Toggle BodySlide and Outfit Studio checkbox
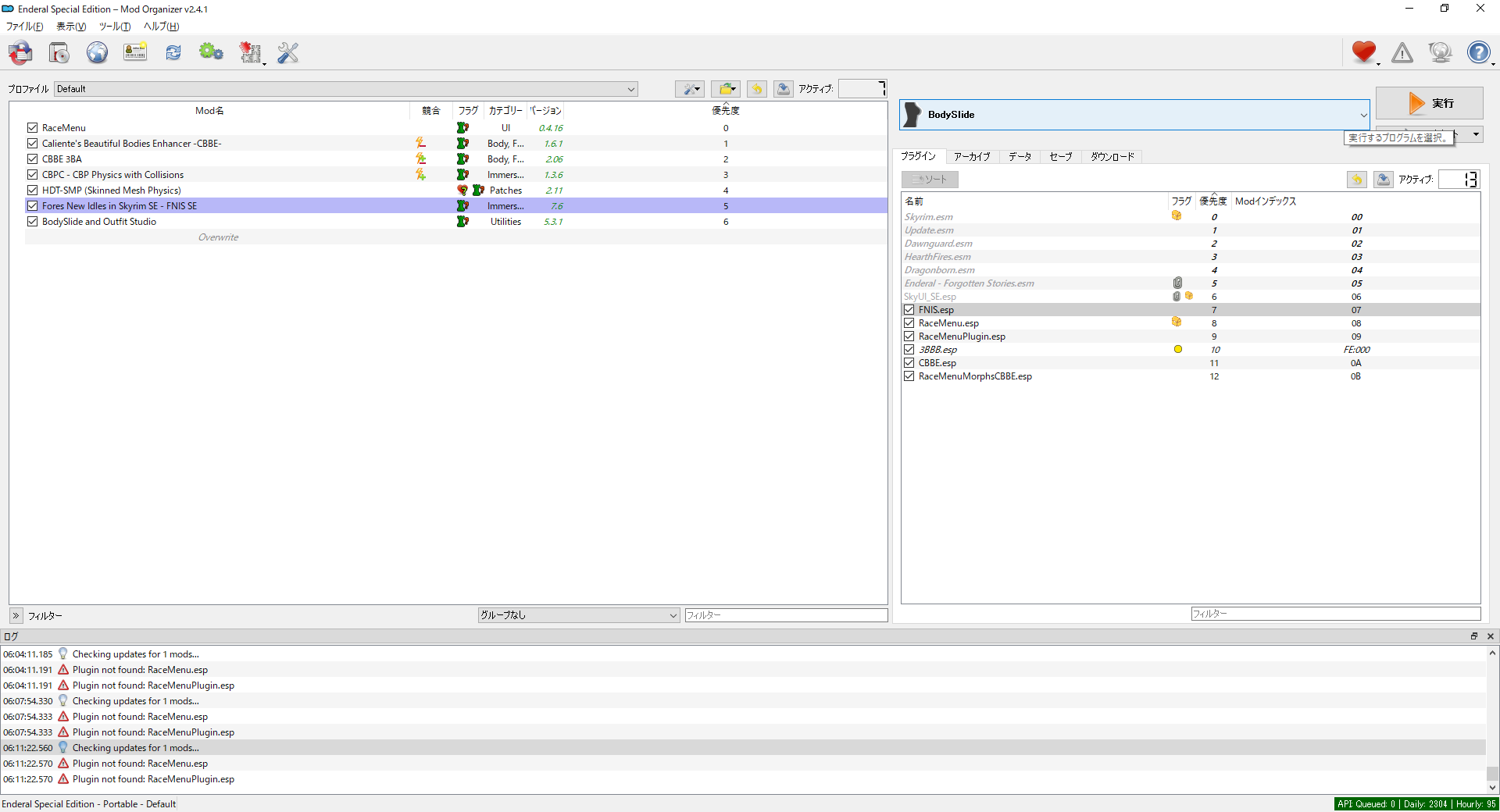 32,222
